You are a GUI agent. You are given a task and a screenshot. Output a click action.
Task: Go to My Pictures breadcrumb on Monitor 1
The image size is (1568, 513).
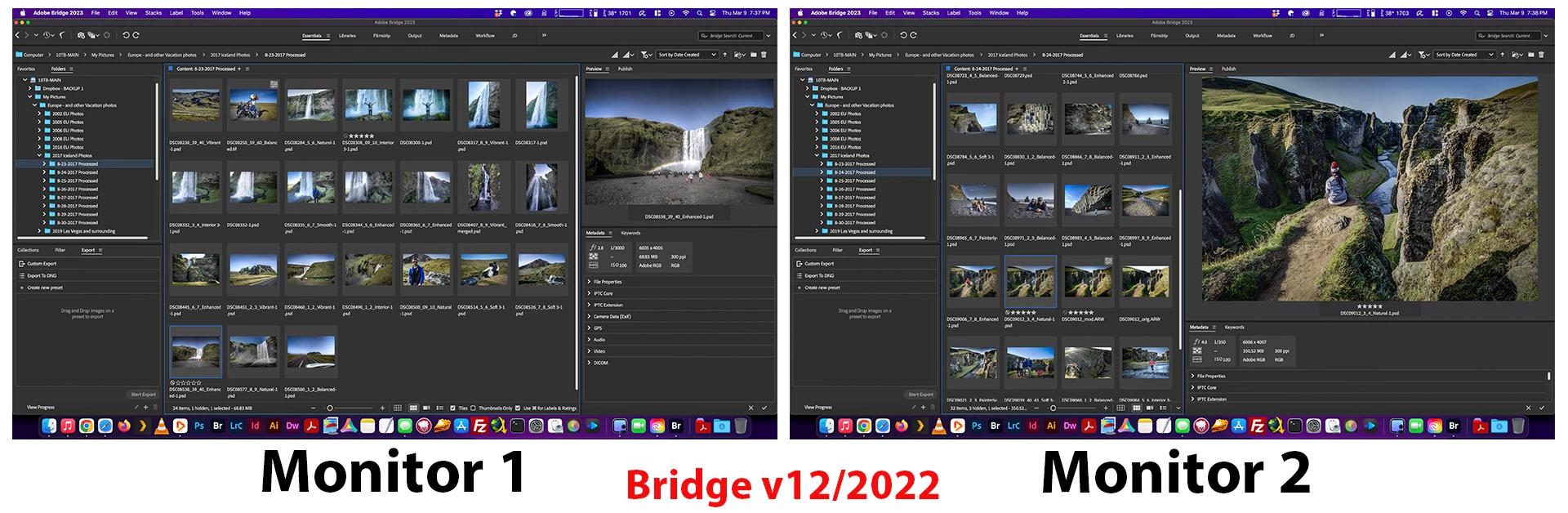[x=103, y=55]
